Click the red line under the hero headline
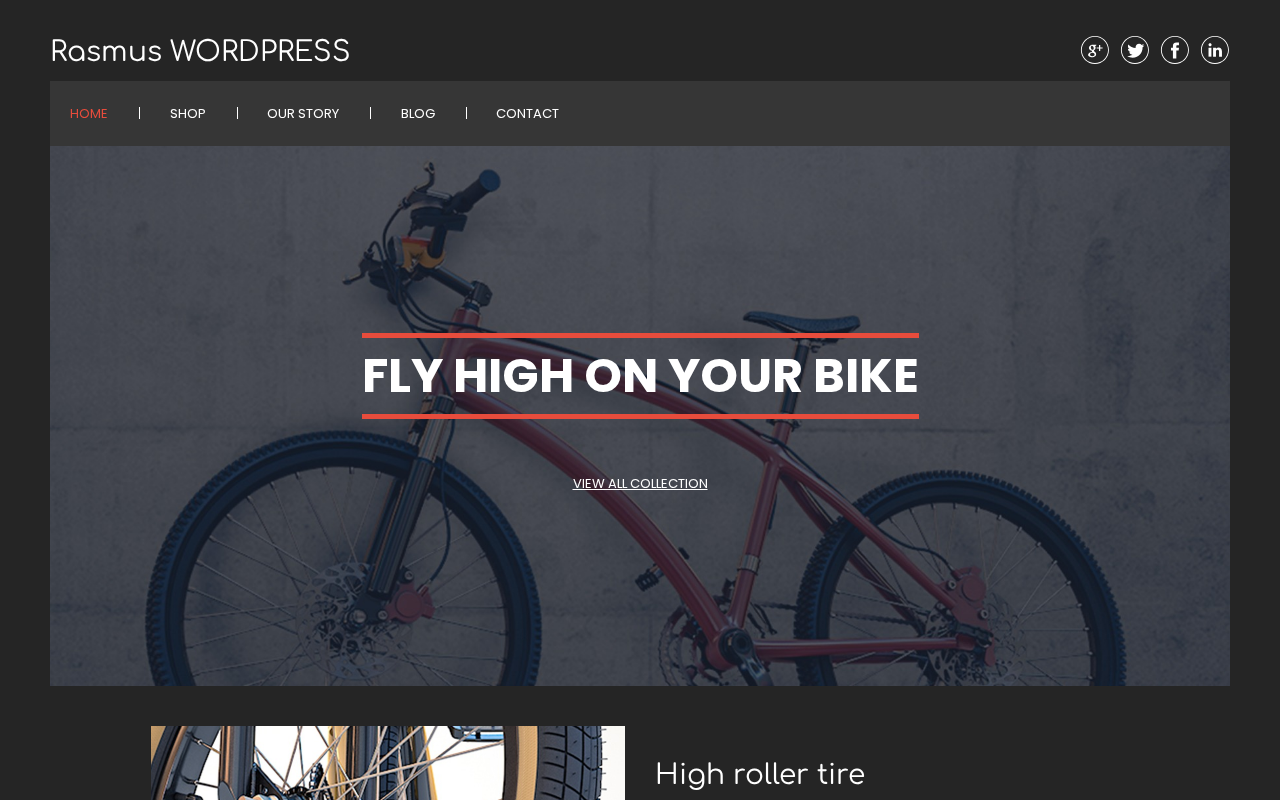The height and width of the screenshot is (800, 1280). (x=640, y=416)
